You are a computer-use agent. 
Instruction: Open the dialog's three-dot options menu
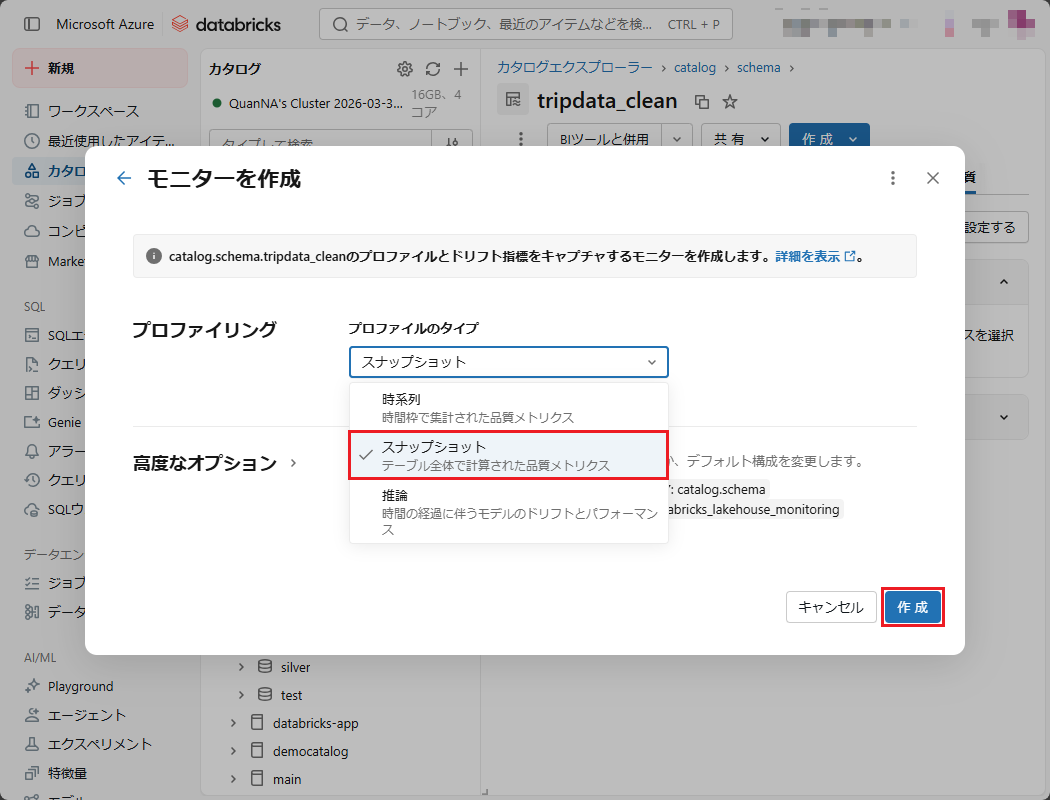[893, 178]
